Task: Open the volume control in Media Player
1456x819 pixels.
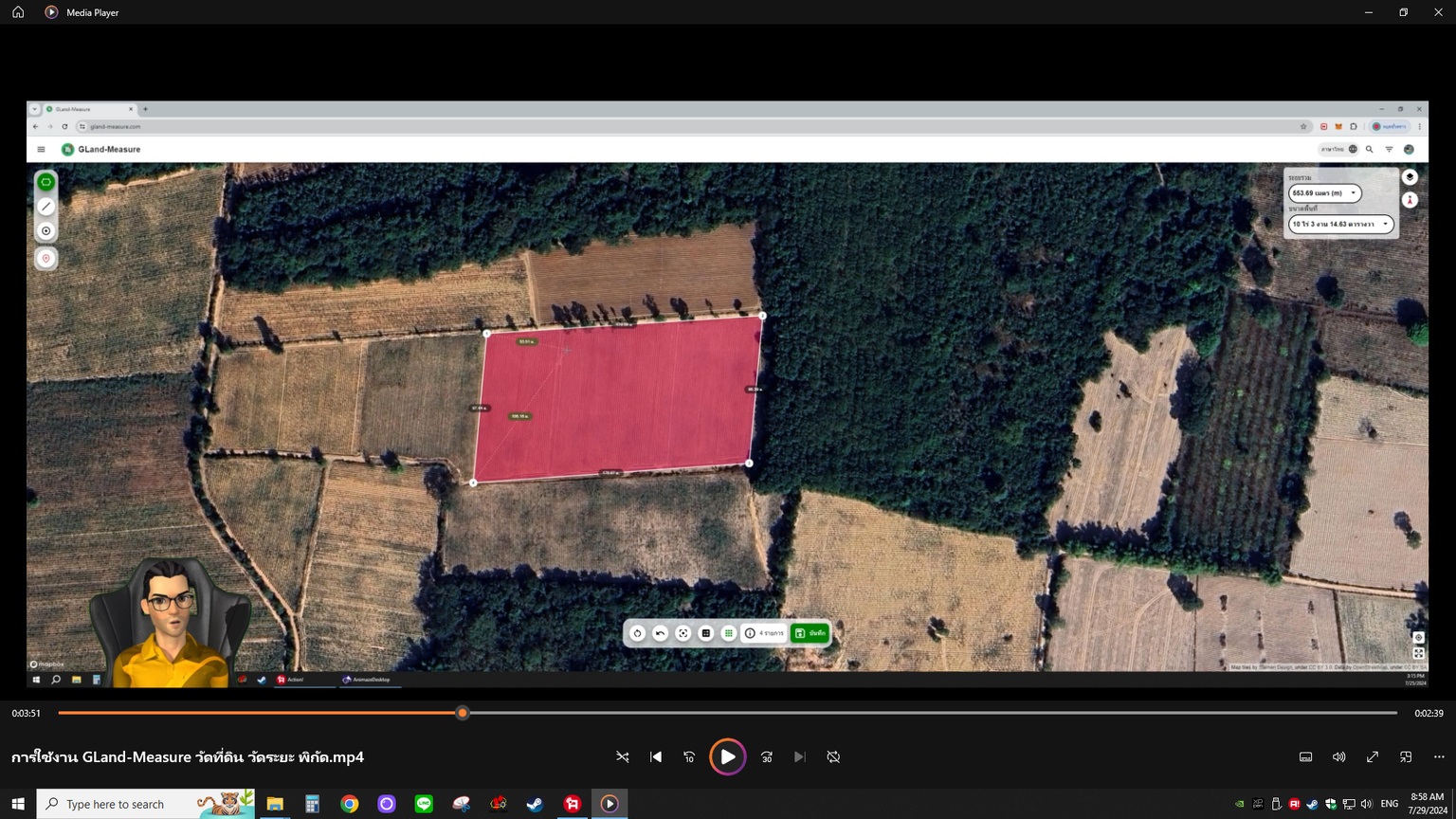Action: [1338, 756]
